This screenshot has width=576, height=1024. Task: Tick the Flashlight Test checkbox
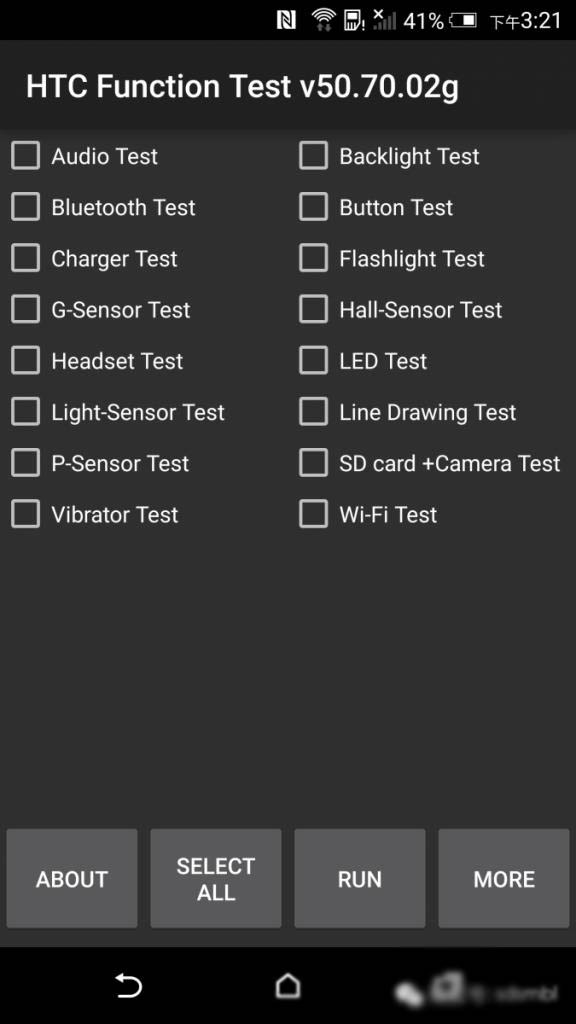point(313,258)
